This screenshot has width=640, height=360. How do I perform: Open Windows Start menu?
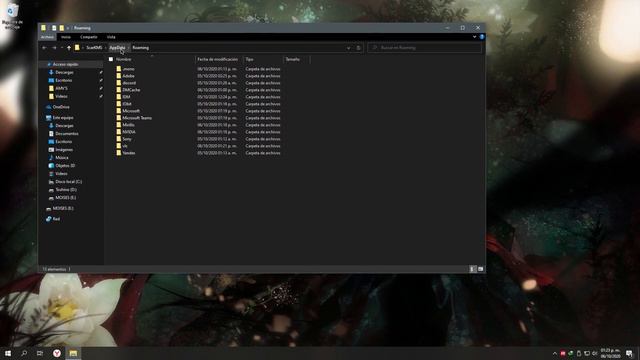[8, 353]
